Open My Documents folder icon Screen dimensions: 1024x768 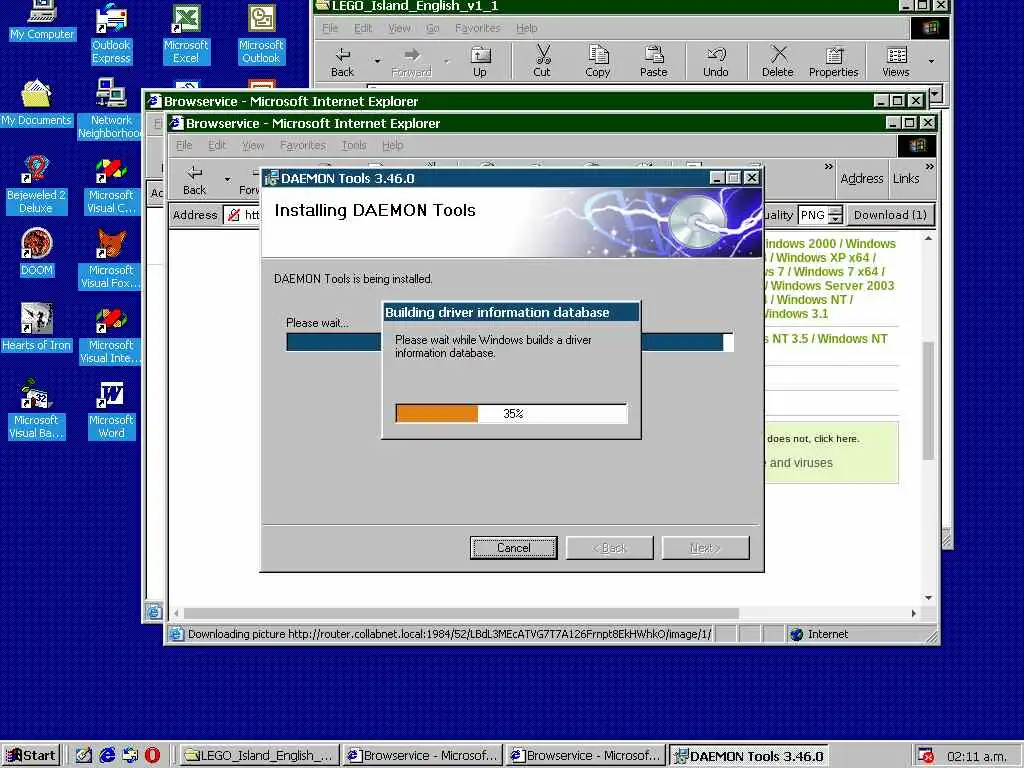click(37, 103)
